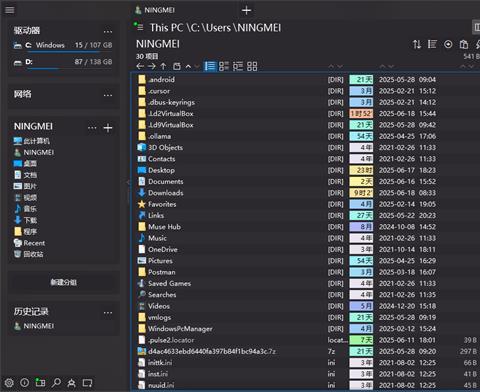
Task: Open the path list icon before This PC
Action: 139,27
